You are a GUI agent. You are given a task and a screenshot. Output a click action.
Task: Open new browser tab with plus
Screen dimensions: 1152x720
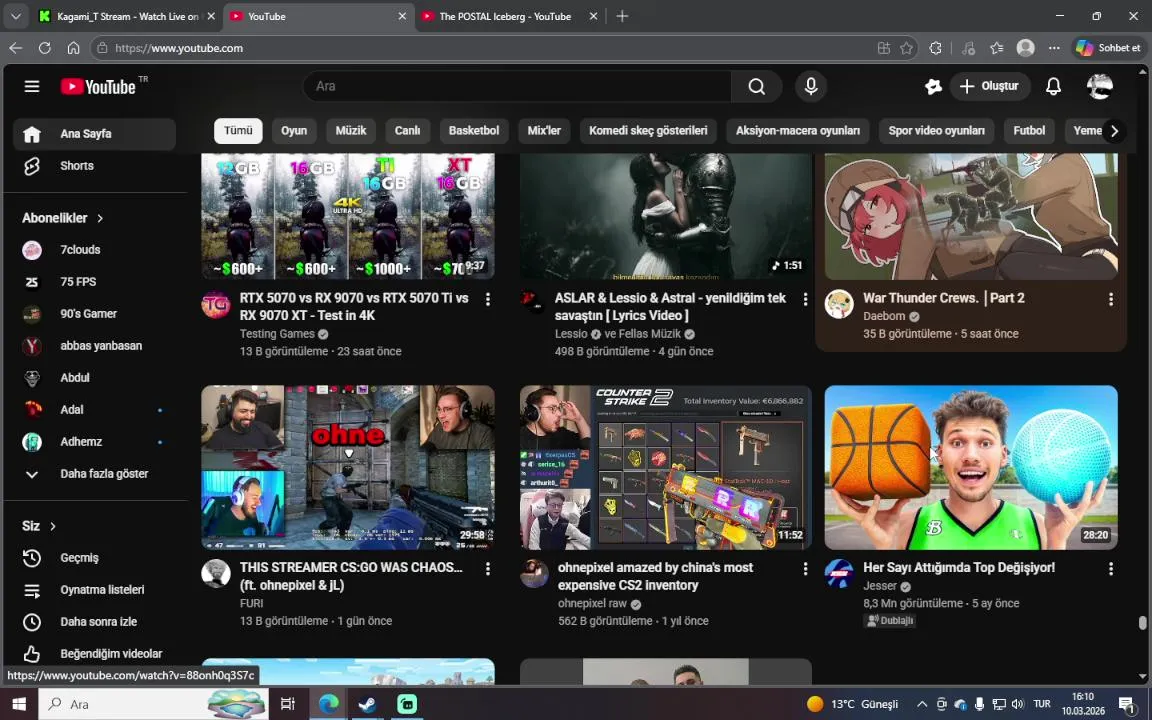[622, 16]
